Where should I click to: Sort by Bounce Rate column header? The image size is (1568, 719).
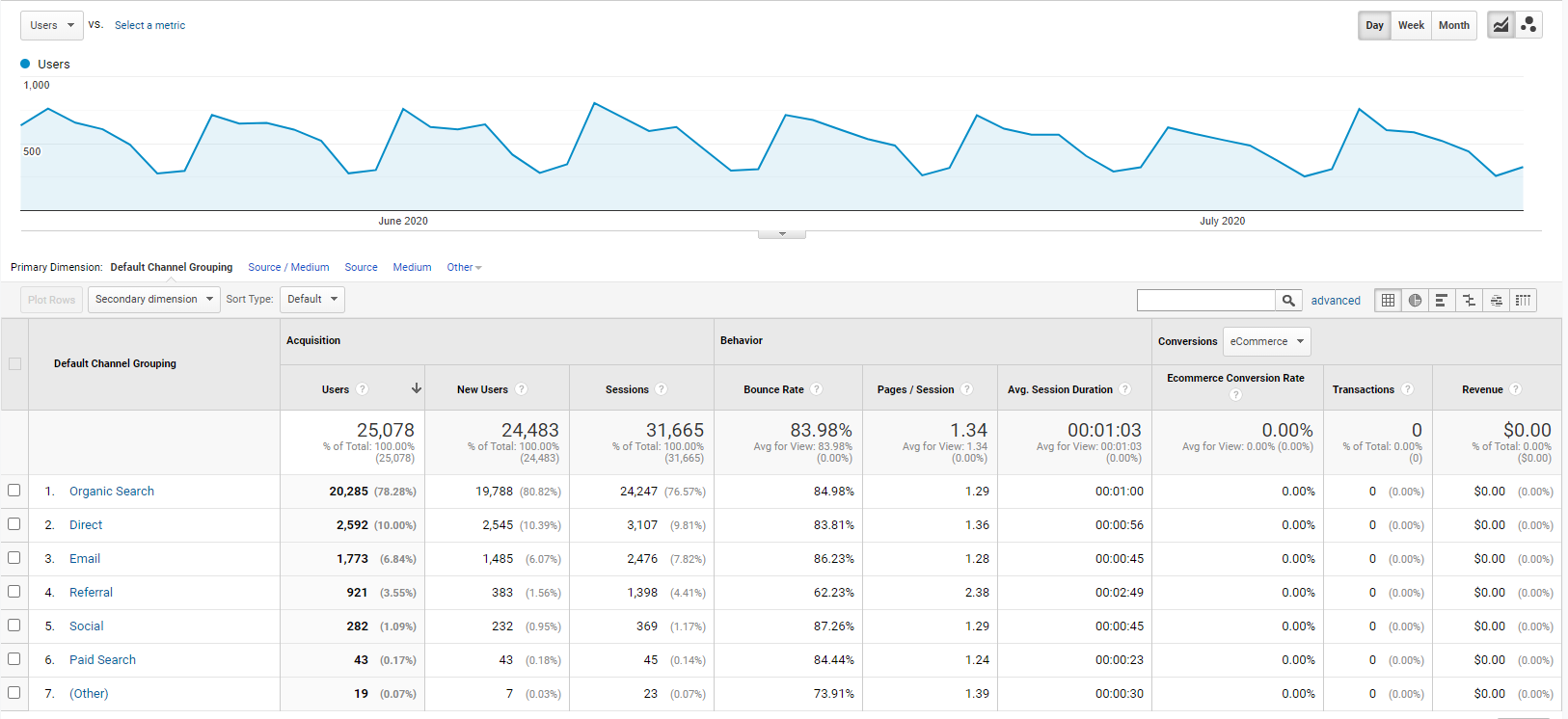[x=773, y=389]
